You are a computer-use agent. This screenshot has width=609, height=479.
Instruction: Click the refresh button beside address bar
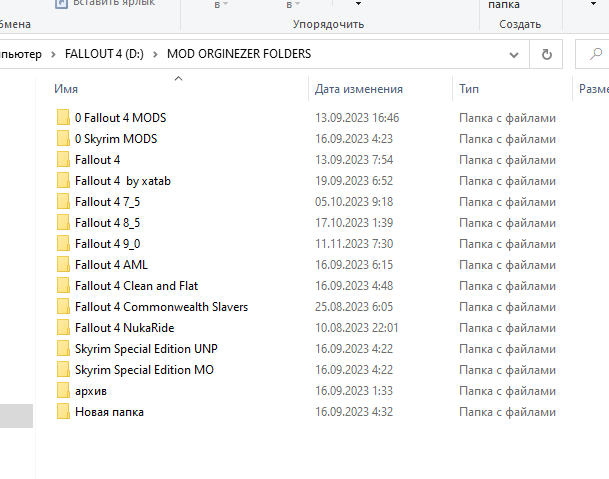pyautogui.click(x=546, y=54)
